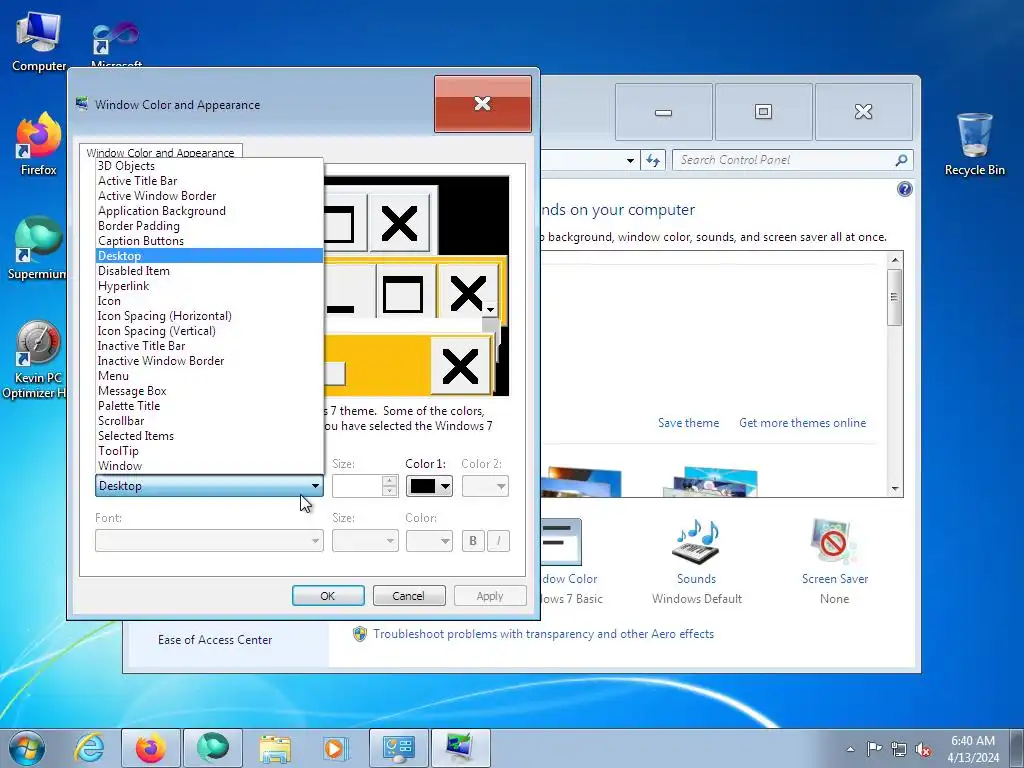Image resolution: width=1024 pixels, height=768 pixels.
Task: Select Window at bottom of item list
Action: (209, 466)
